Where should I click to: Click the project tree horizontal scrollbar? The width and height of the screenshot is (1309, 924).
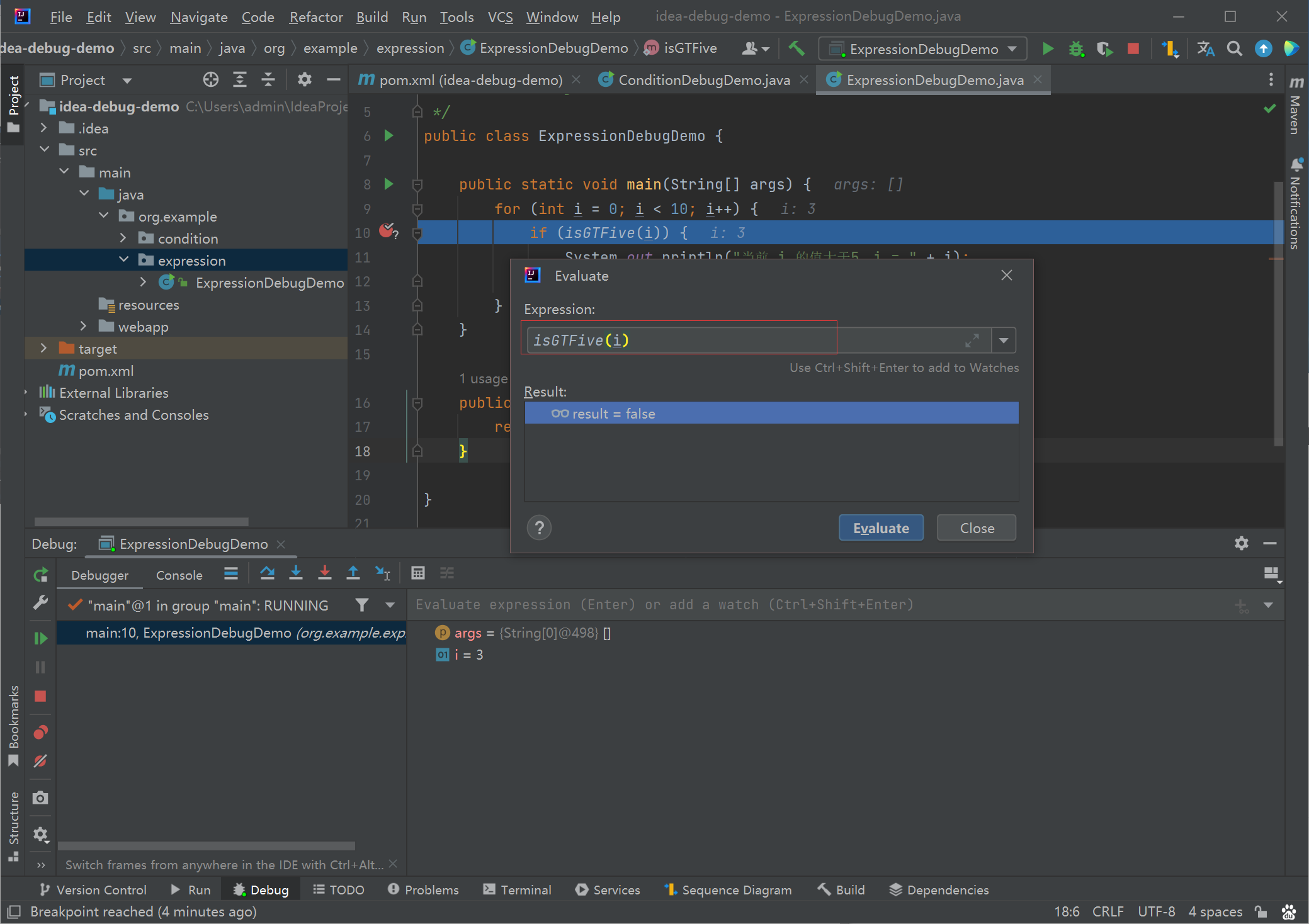pyautogui.click(x=141, y=522)
